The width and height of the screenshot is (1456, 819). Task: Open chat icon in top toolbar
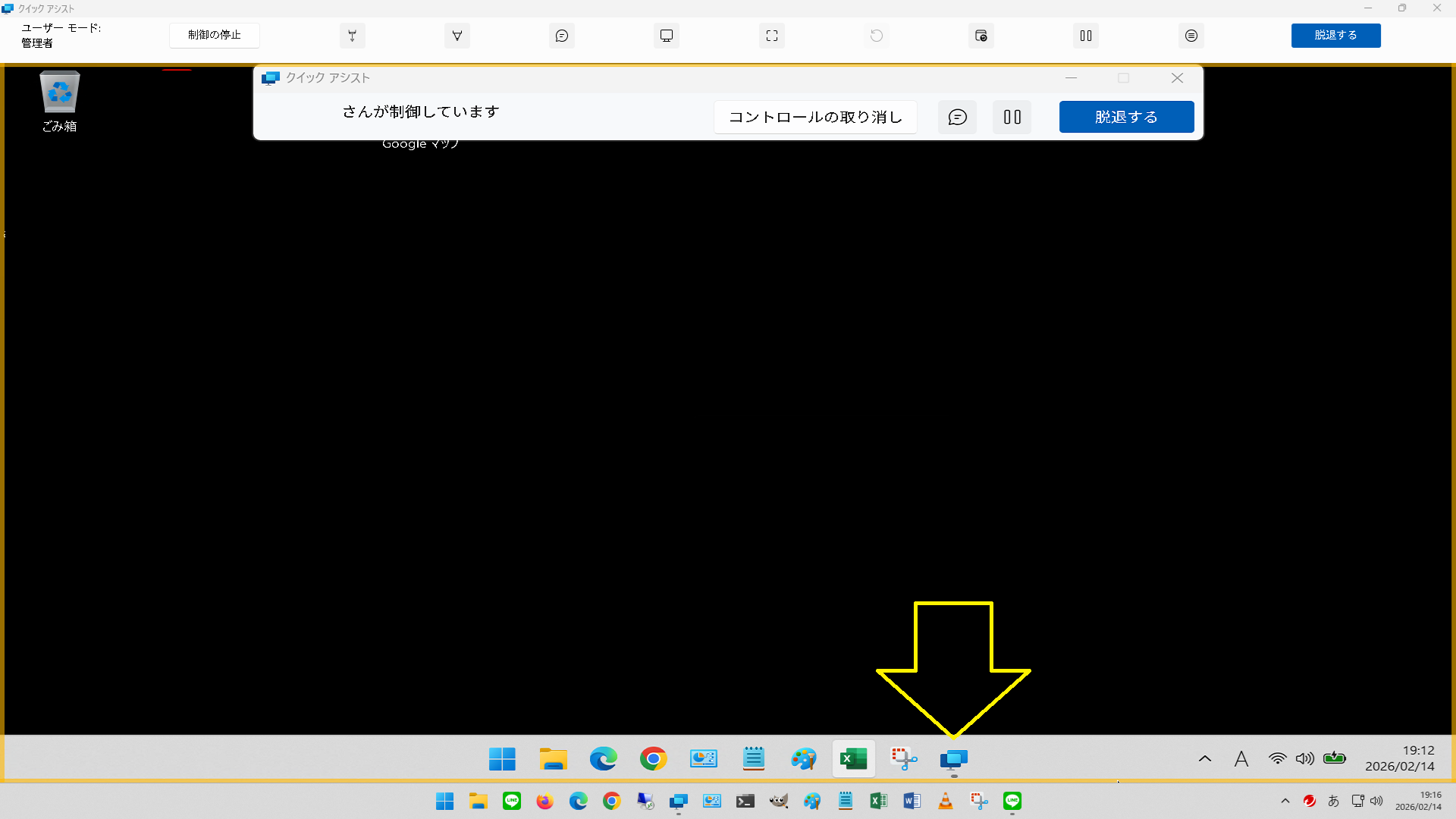562,36
